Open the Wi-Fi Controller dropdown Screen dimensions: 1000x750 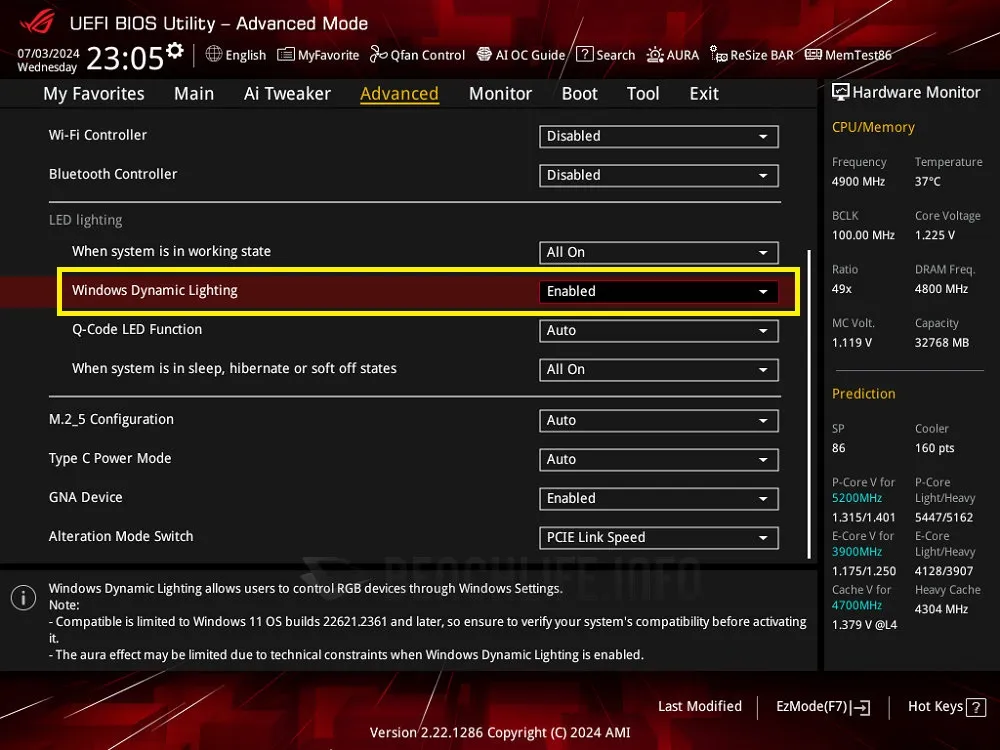(659, 136)
